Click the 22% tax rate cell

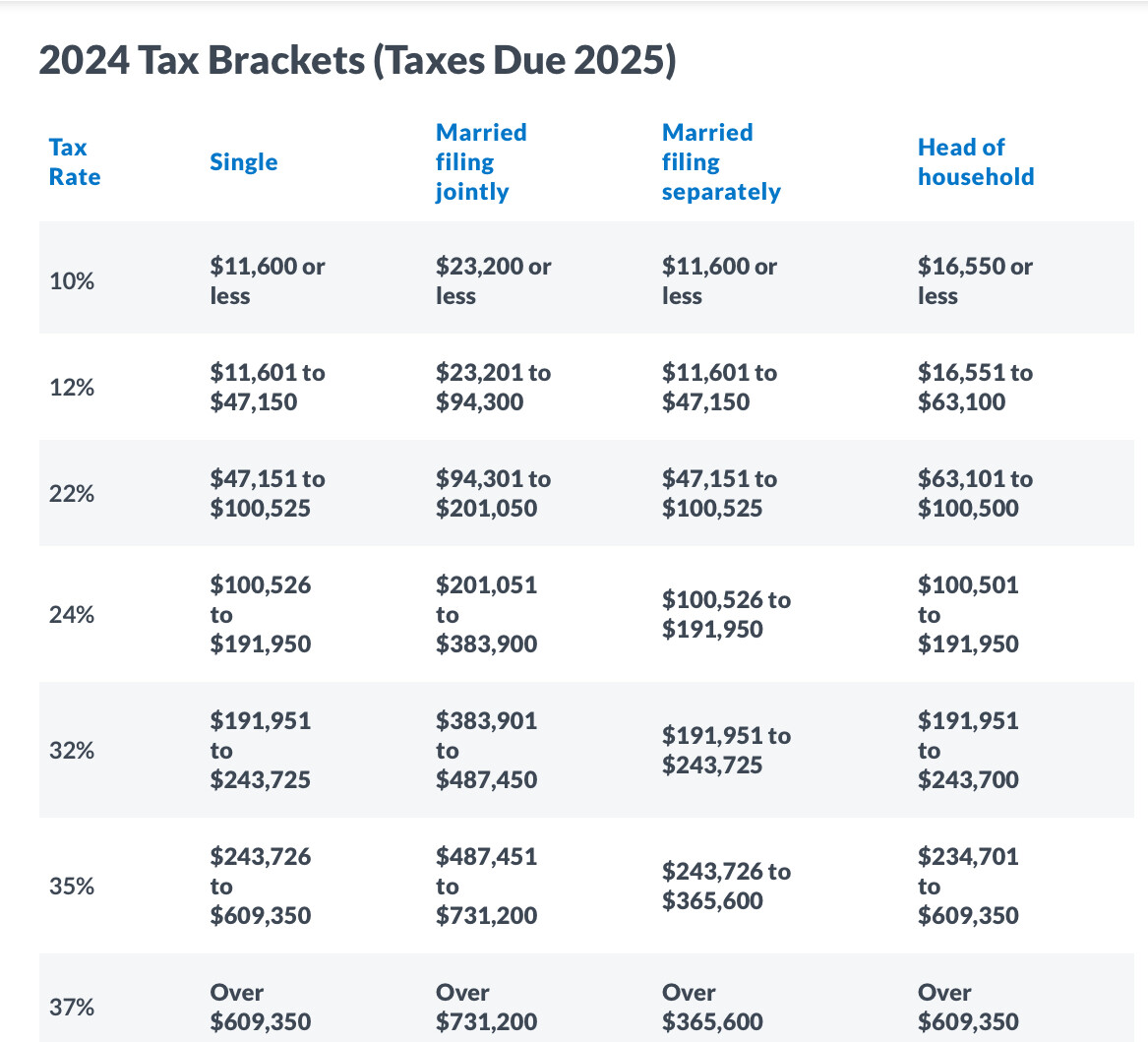click(72, 494)
